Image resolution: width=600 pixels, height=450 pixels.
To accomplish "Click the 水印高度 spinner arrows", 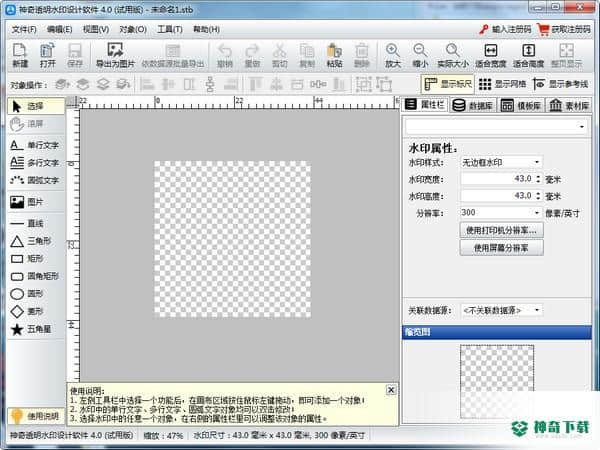I will coord(538,196).
